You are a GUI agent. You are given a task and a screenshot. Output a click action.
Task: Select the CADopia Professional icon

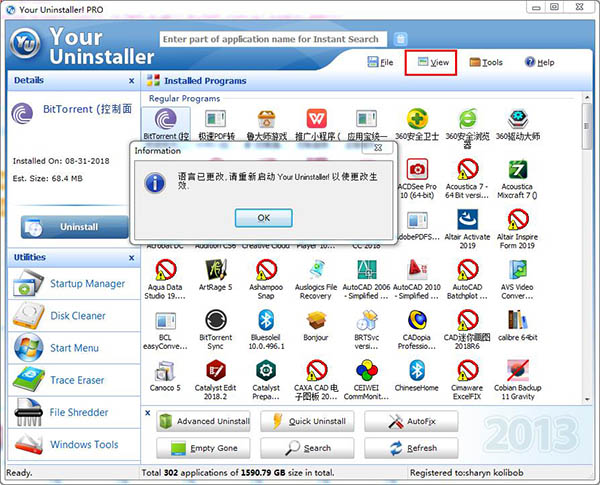pyautogui.click(x=417, y=320)
